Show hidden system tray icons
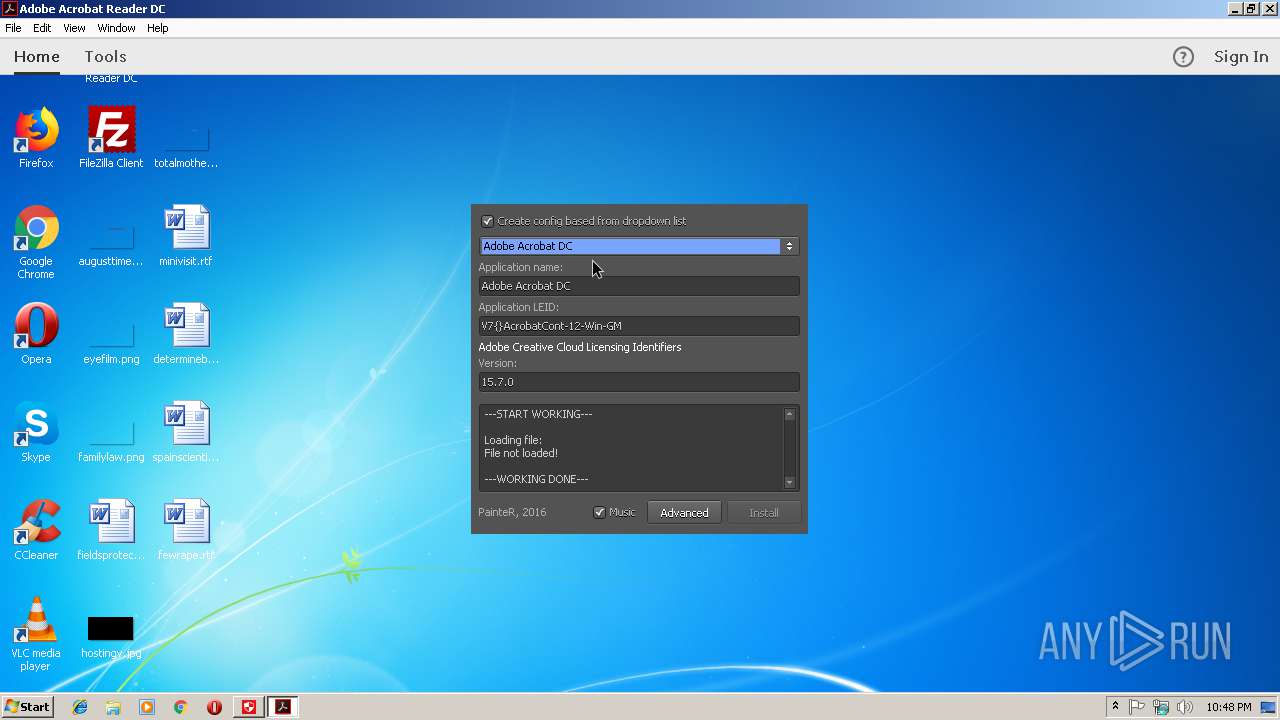Image resolution: width=1280 pixels, height=720 pixels. (1115, 707)
